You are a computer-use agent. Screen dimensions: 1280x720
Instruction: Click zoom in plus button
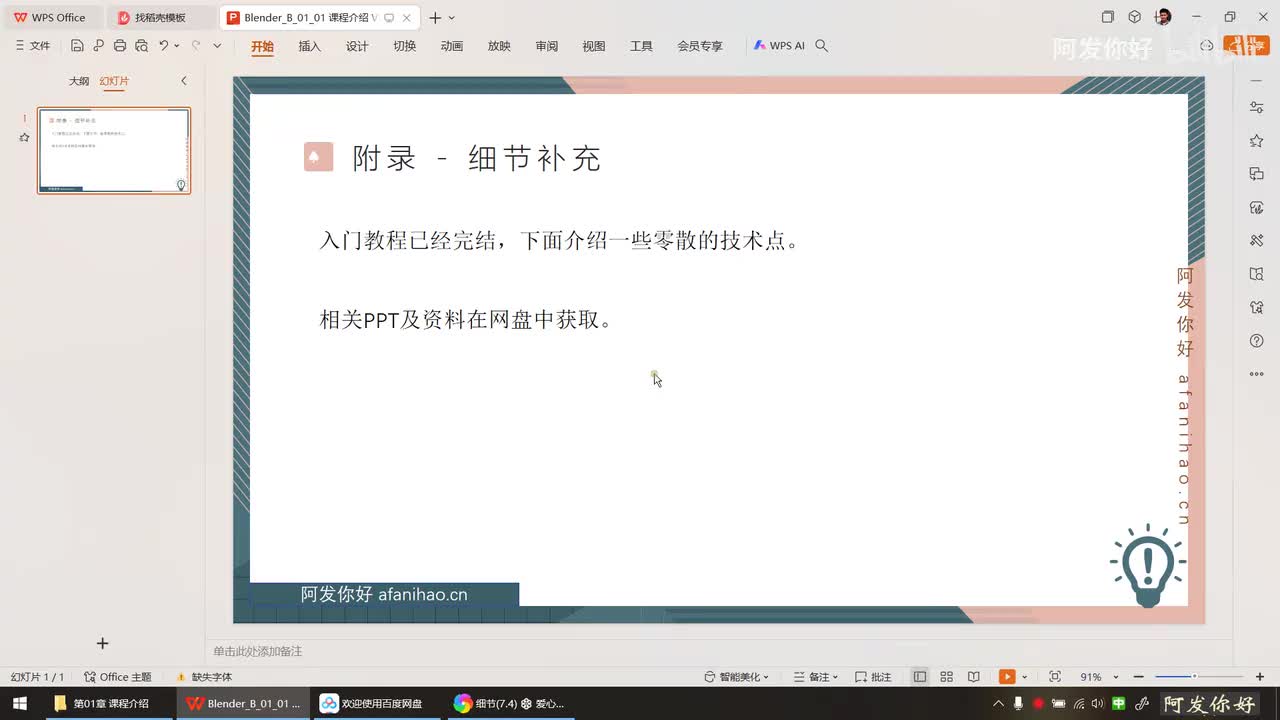(x=1259, y=677)
